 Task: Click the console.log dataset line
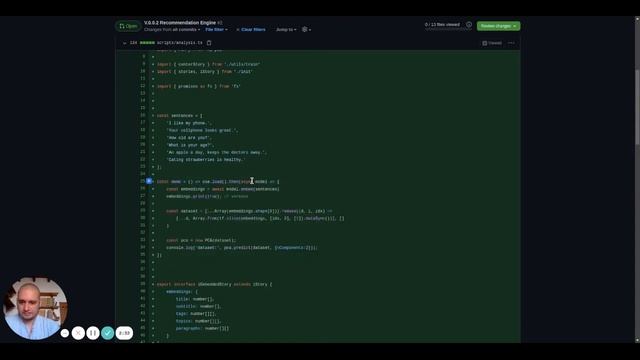242,248
